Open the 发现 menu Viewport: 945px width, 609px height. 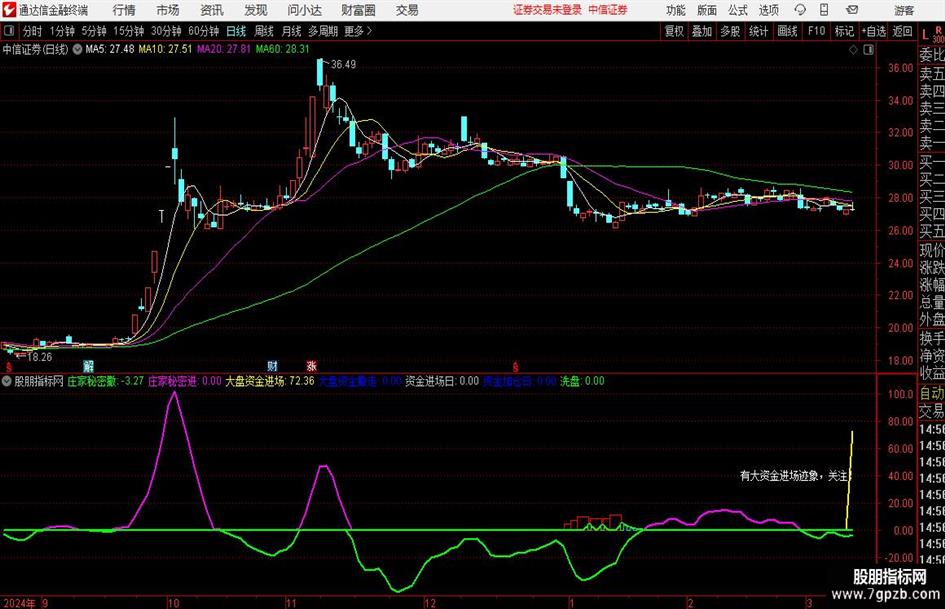(256, 10)
